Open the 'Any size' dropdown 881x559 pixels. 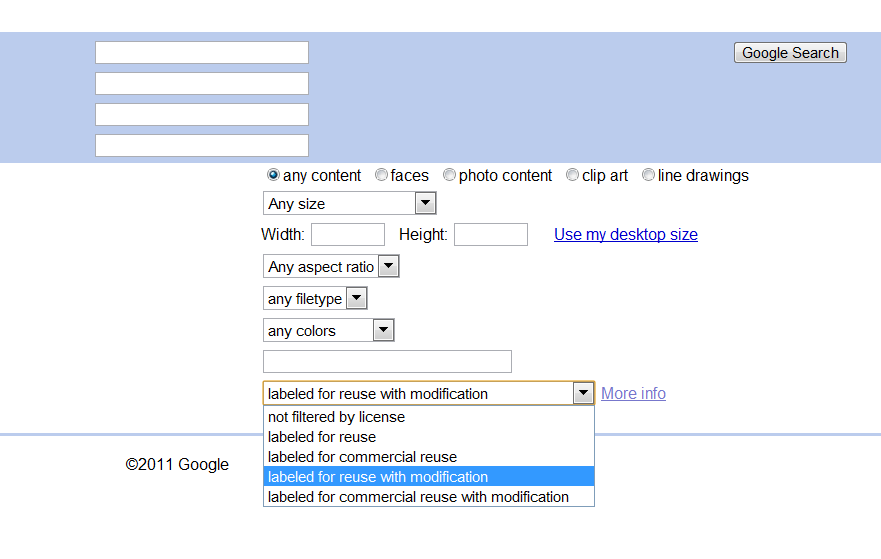click(x=349, y=203)
